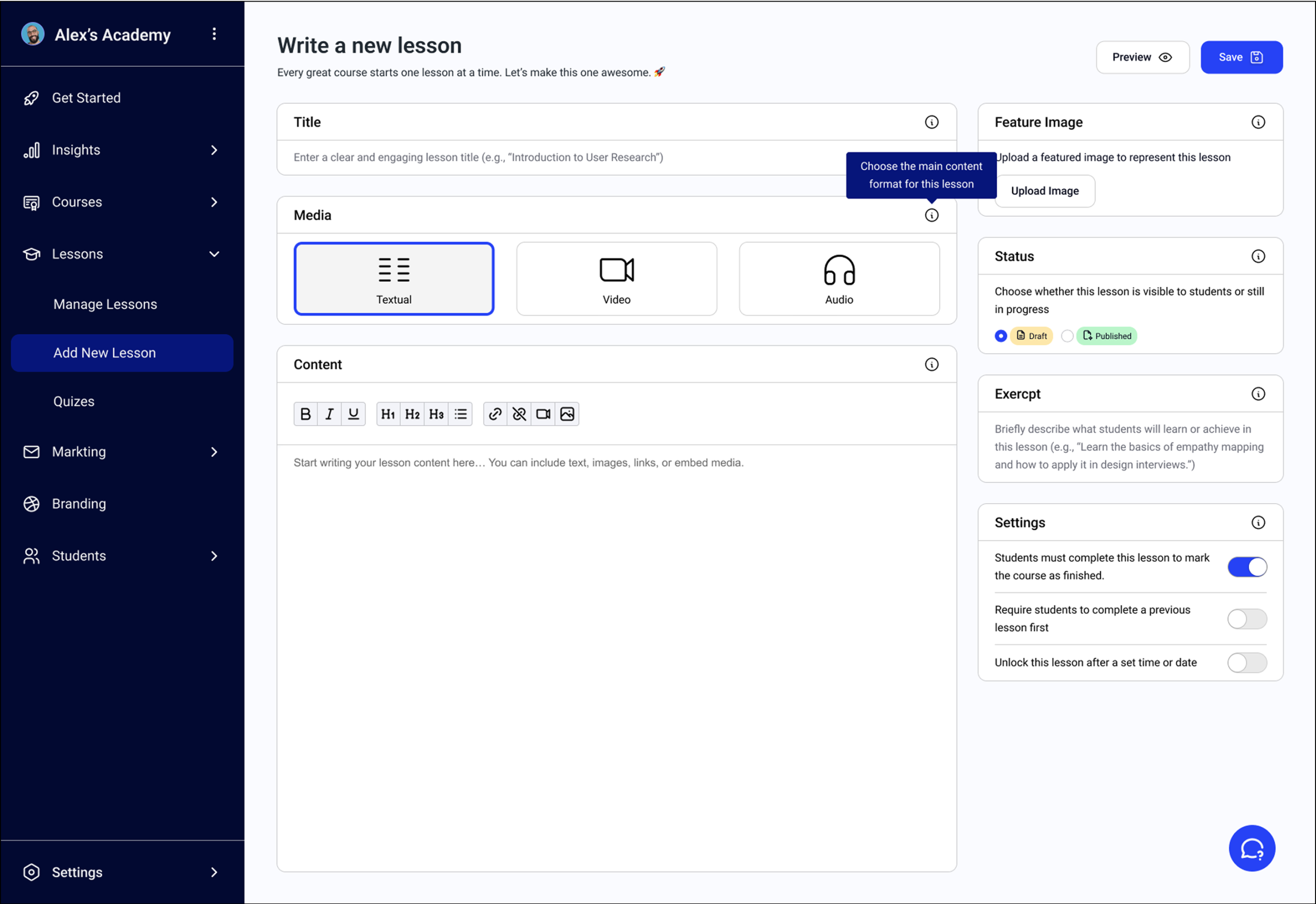Viewport: 1316px width, 904px height.
Task: Insert an image via the editor toolbar
Action: [567, 414]
